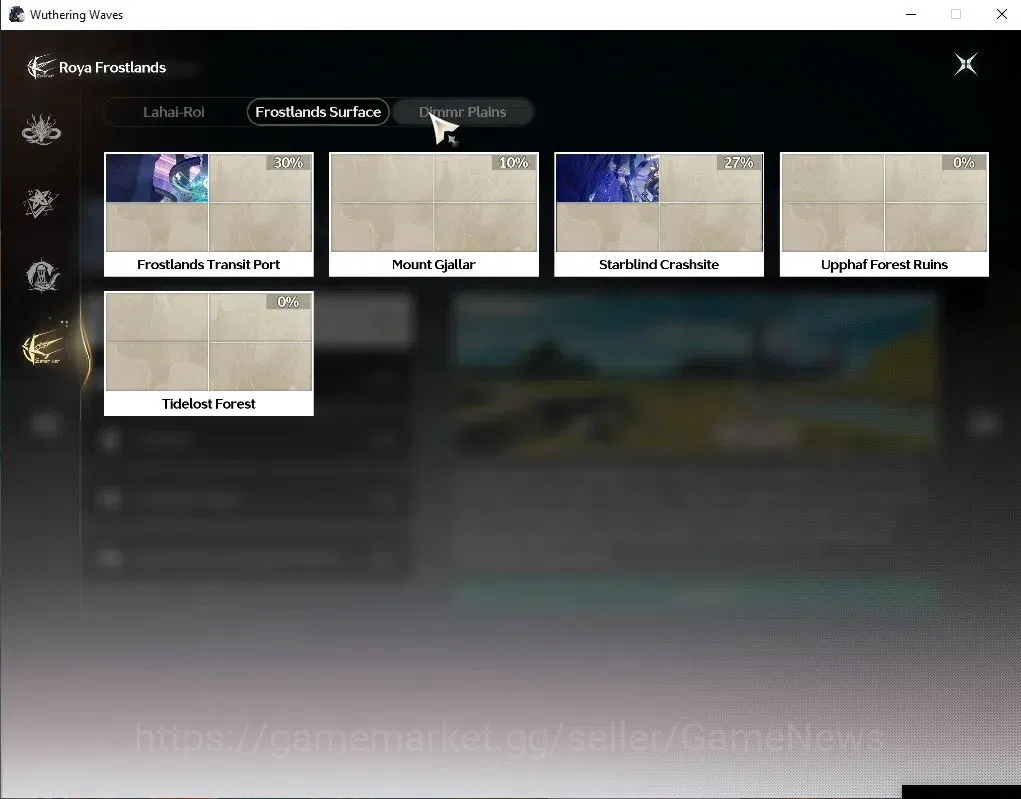The width and height of the screenshot is (1021, 799).
Task: Select the highlighted Roya Frostlands sidebar emblem
Action: tap(43, 347)
